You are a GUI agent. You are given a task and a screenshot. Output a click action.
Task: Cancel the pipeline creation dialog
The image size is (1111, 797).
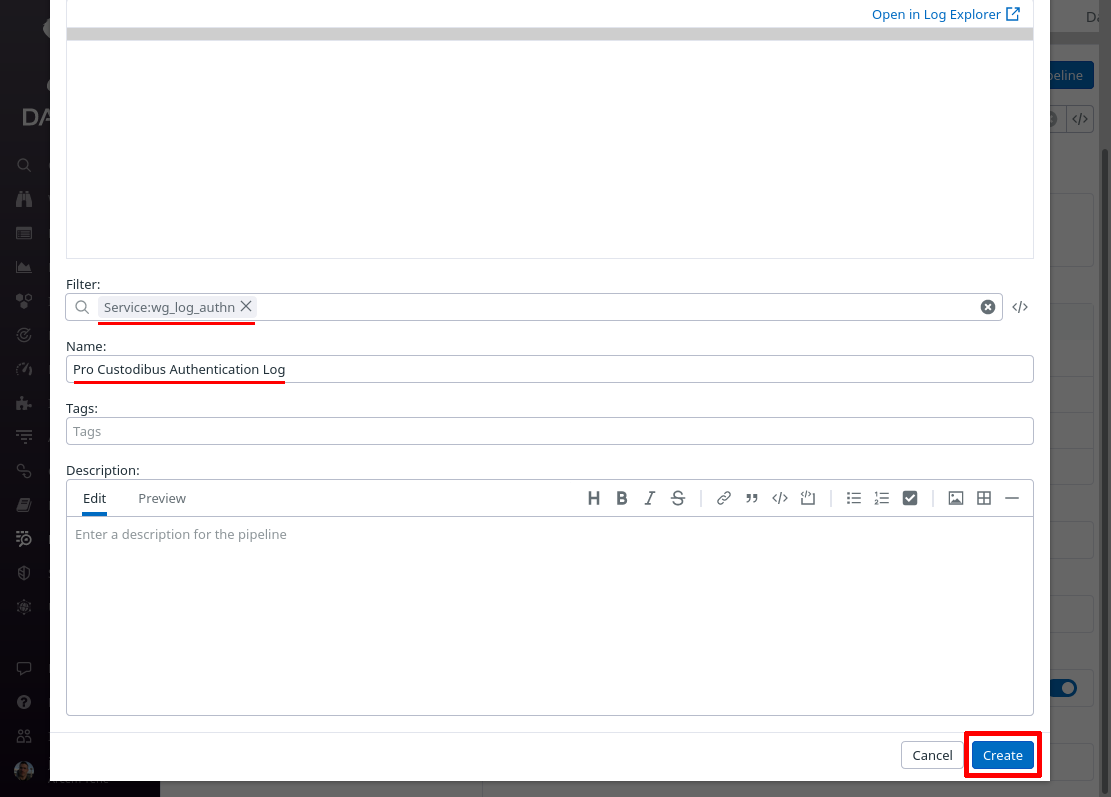point(932,755)
